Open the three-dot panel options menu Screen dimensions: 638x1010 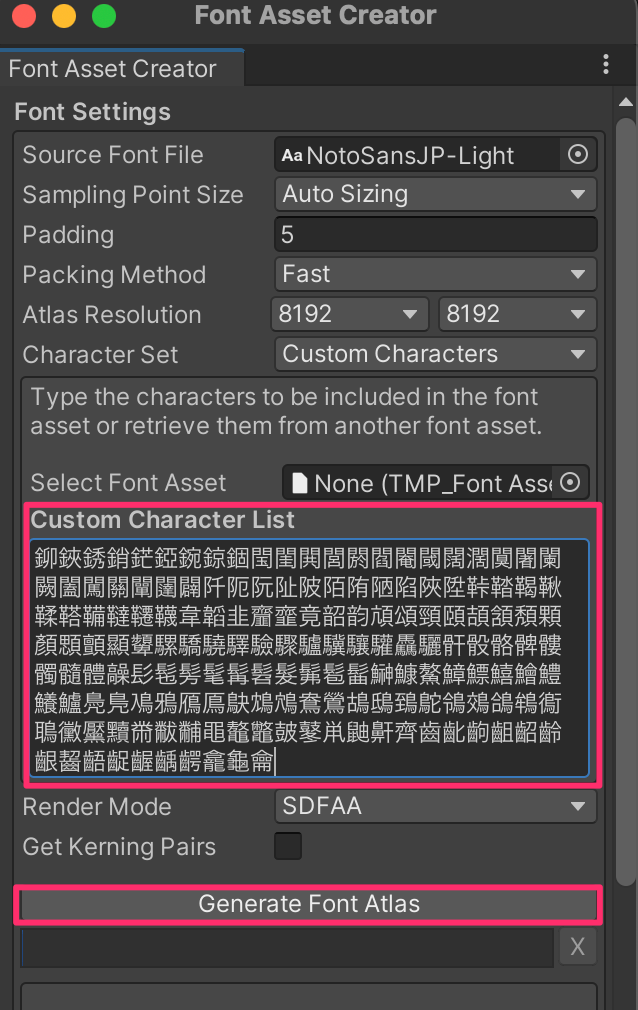[606, 65]
